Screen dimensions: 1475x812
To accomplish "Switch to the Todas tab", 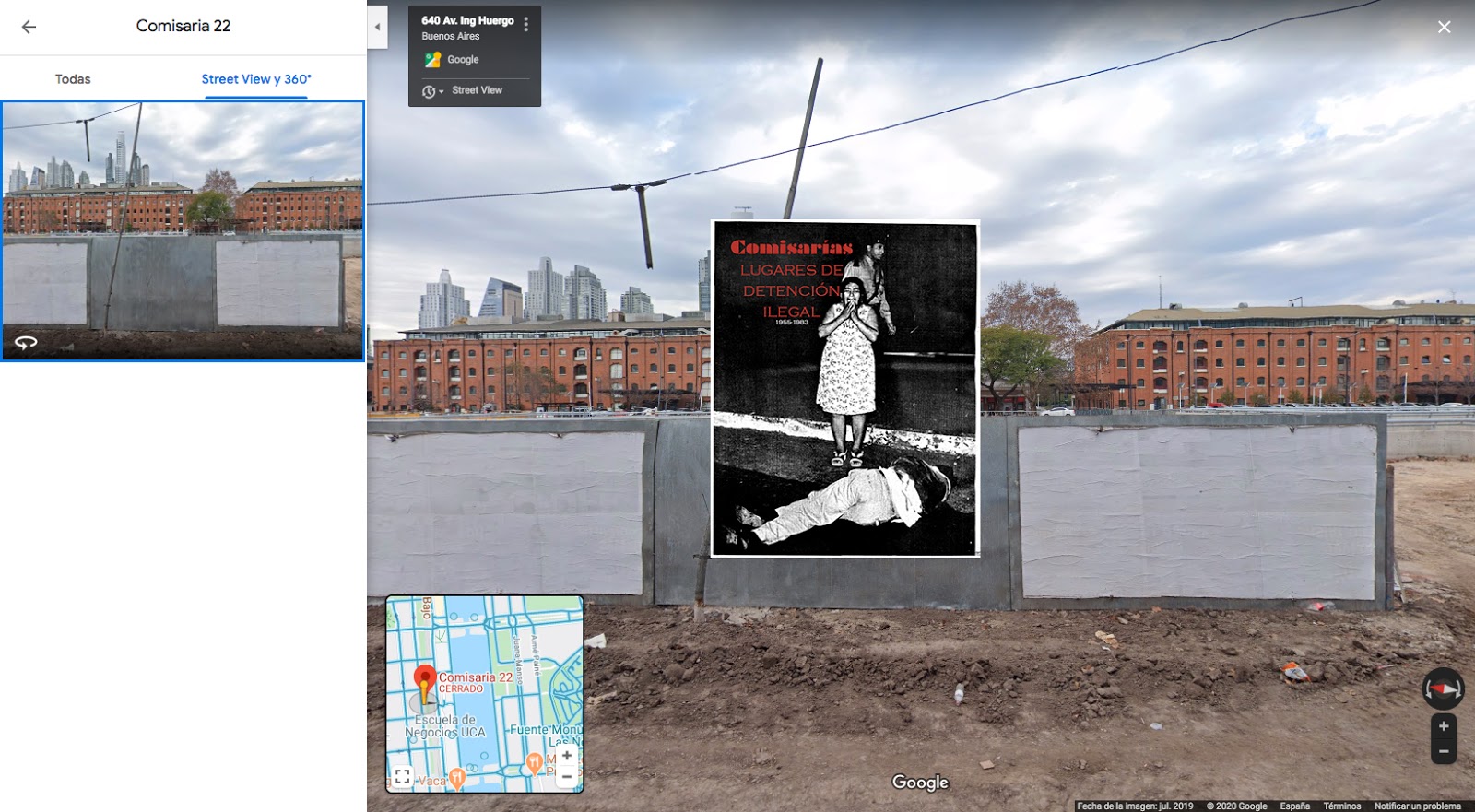I will pos(73,79).
